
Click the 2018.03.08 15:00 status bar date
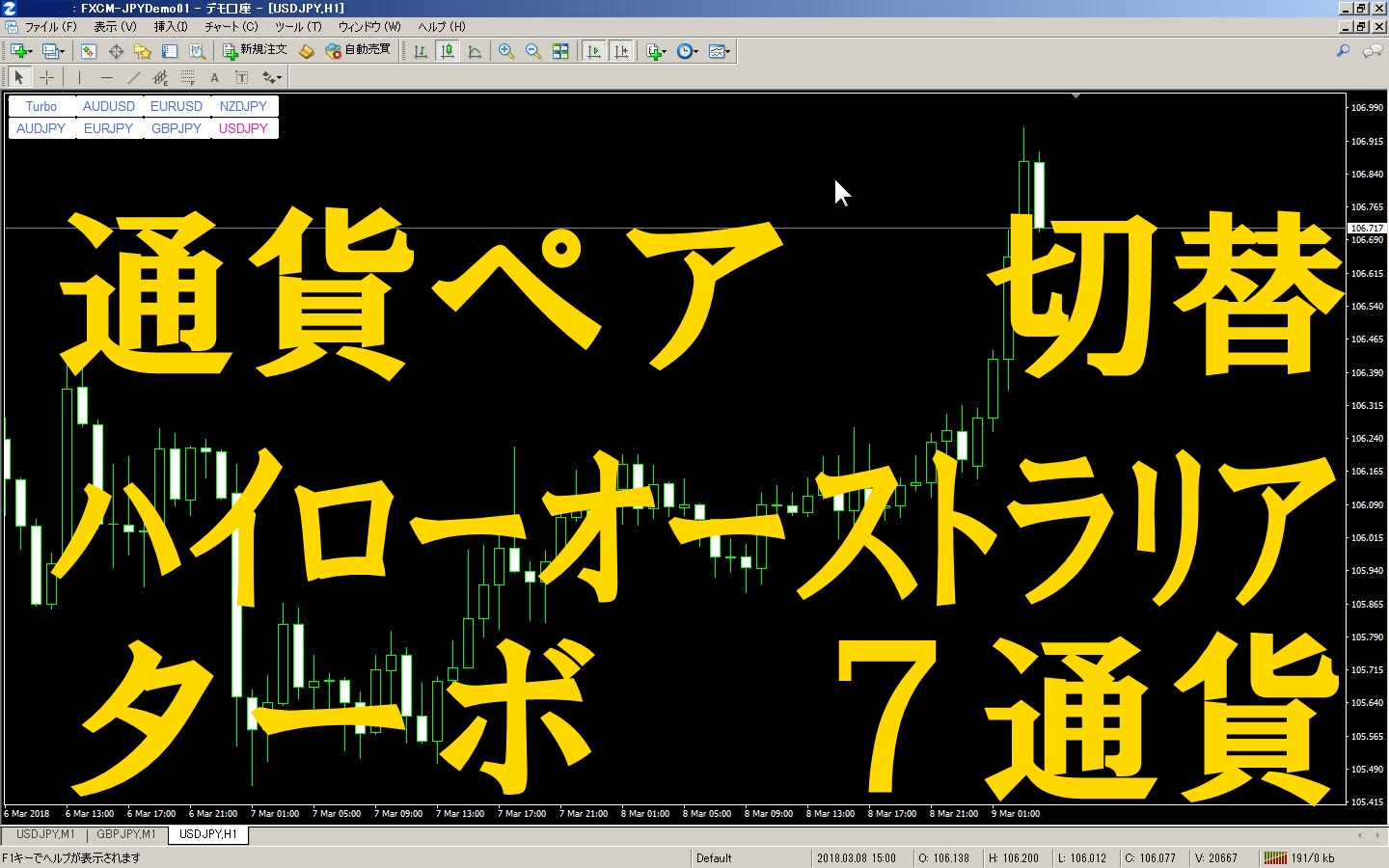pyautogui.click(x=857, y=857)
